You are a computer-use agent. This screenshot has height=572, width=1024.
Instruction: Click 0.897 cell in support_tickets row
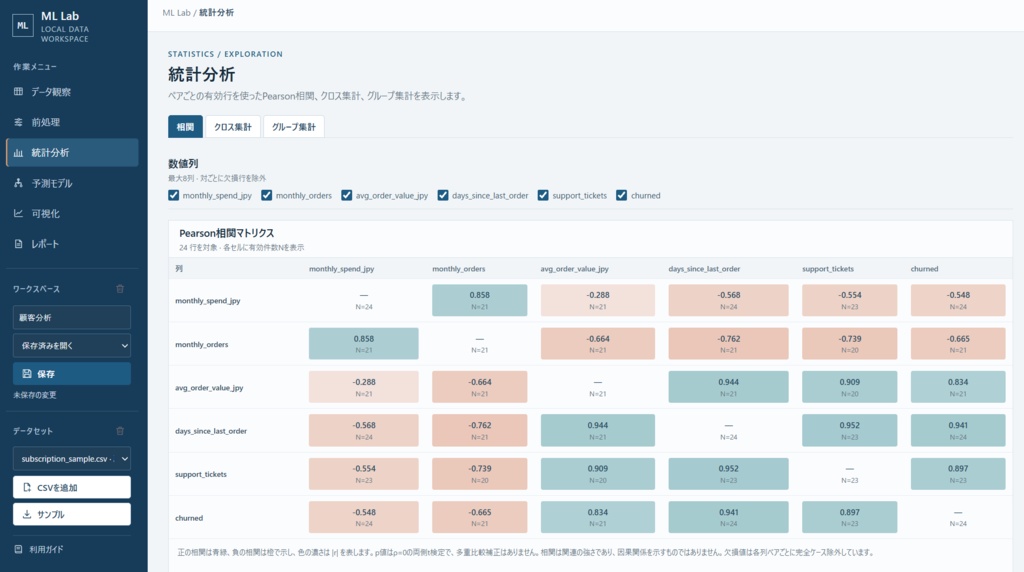pos(958,473)
